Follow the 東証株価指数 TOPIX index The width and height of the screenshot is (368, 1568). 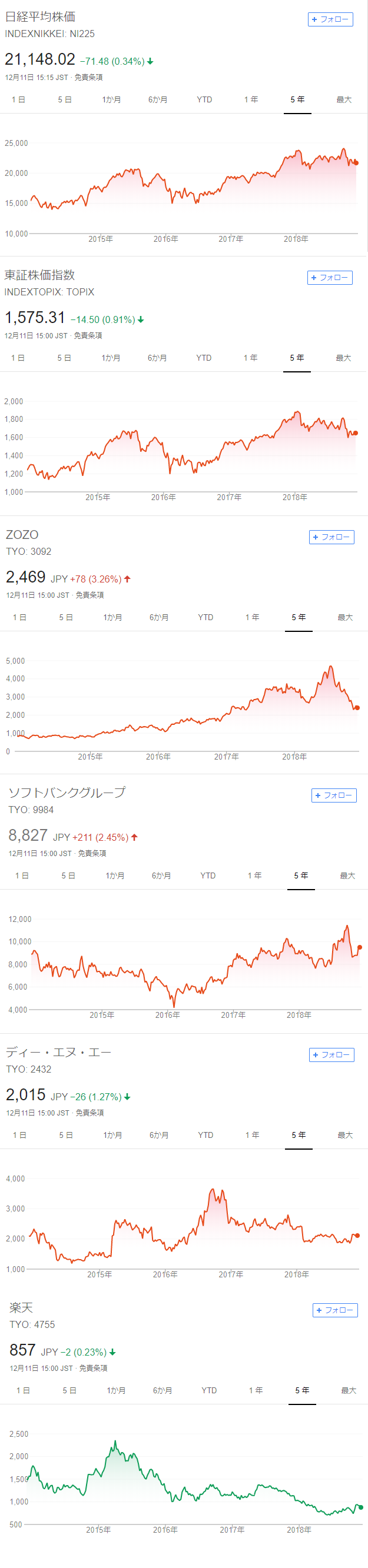330,278
